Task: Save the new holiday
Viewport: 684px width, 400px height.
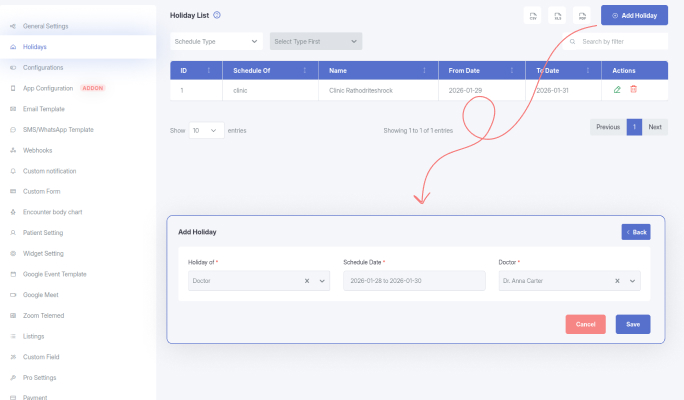Action: [633, 324]
